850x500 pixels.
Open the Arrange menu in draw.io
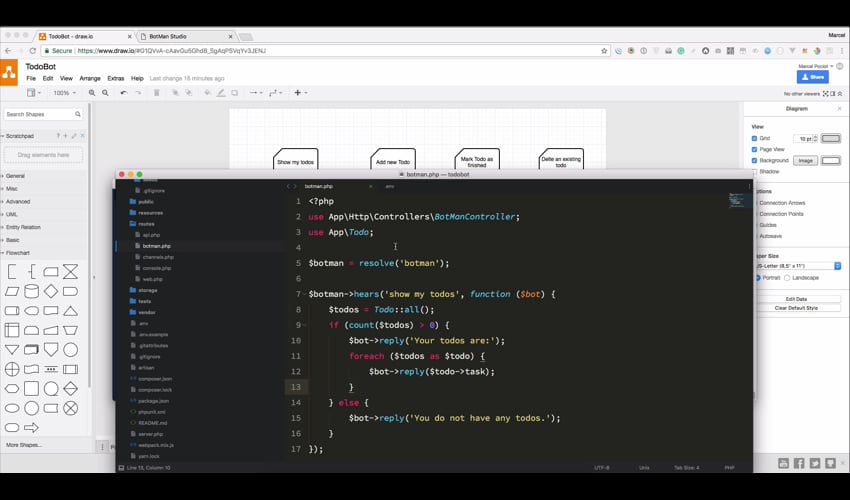click(90, 79)
